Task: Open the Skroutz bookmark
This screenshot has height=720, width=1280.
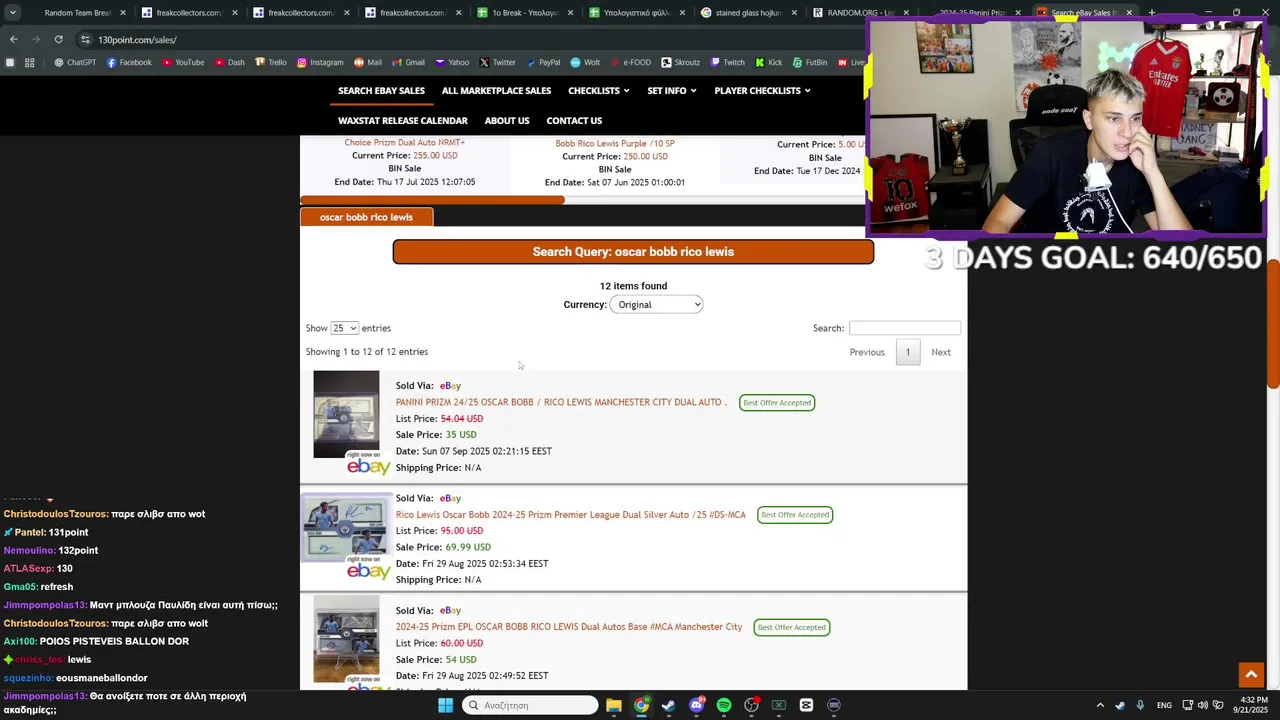Action: click(x=680, y=62)
